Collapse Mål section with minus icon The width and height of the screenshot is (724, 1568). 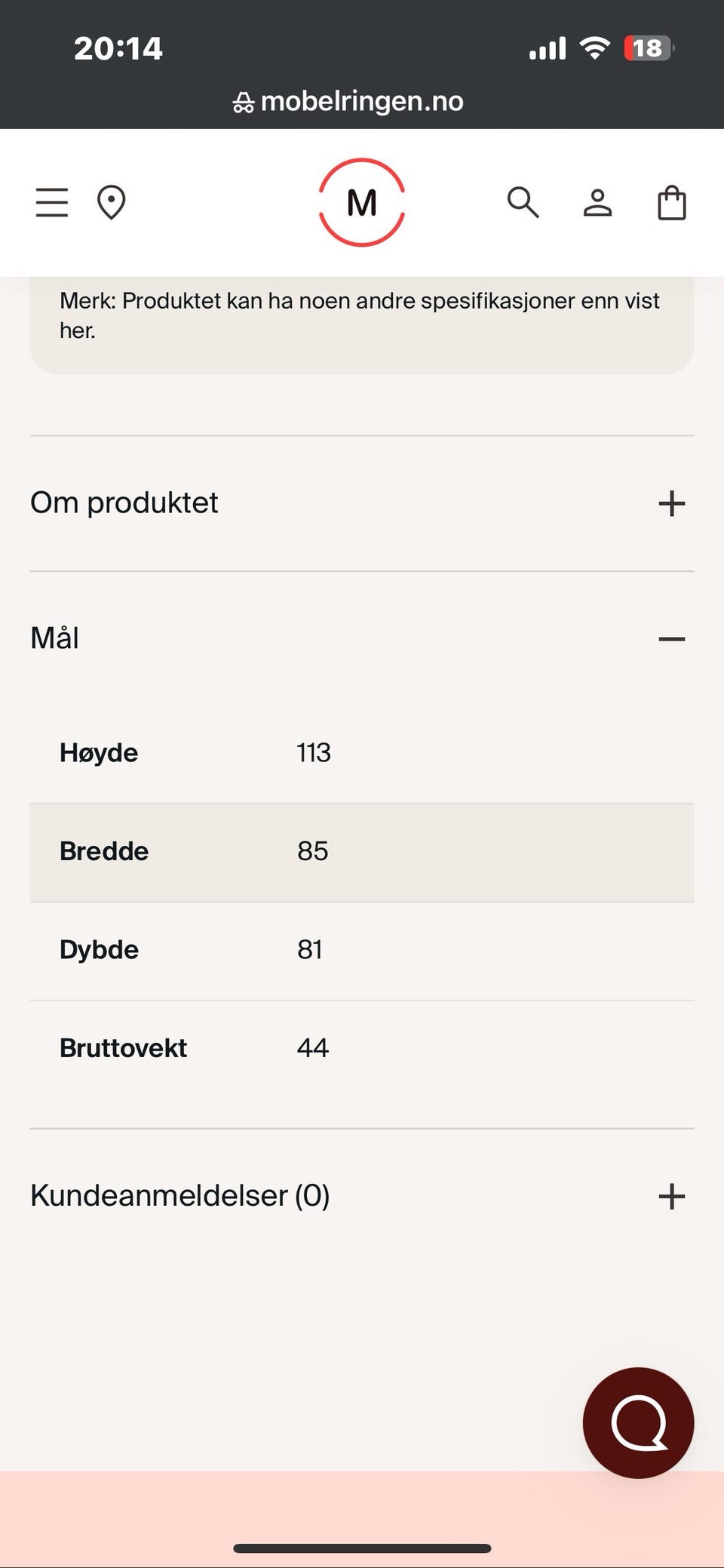pyautogui.click(x=671, y=639)
